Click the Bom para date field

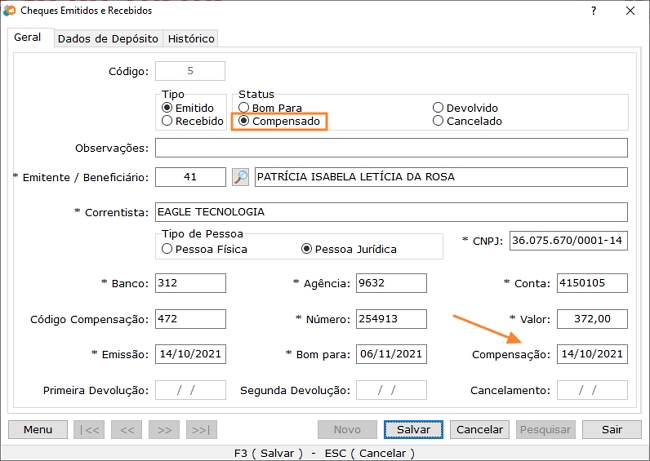(x=391, y=354)
